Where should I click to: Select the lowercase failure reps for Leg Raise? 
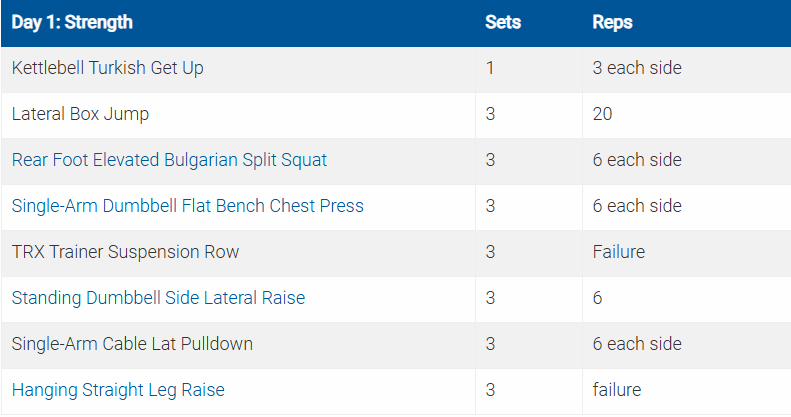click(x=616, y=390)
